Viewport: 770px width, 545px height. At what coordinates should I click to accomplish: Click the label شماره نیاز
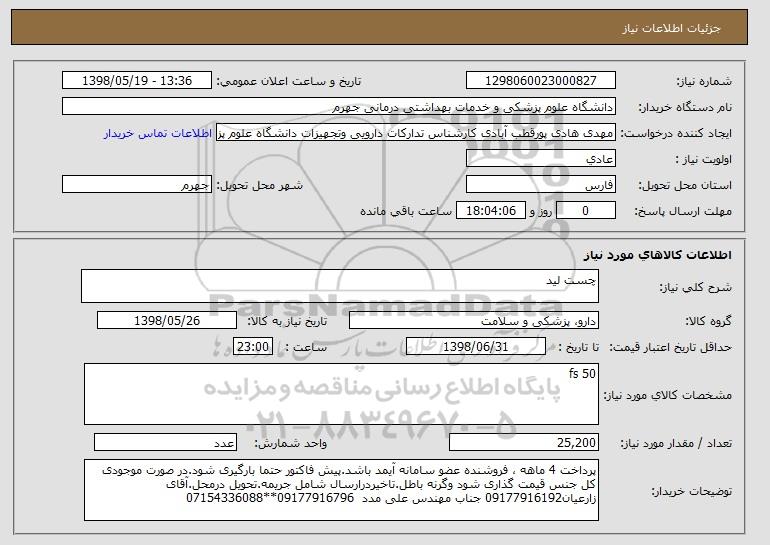(704, 82)
